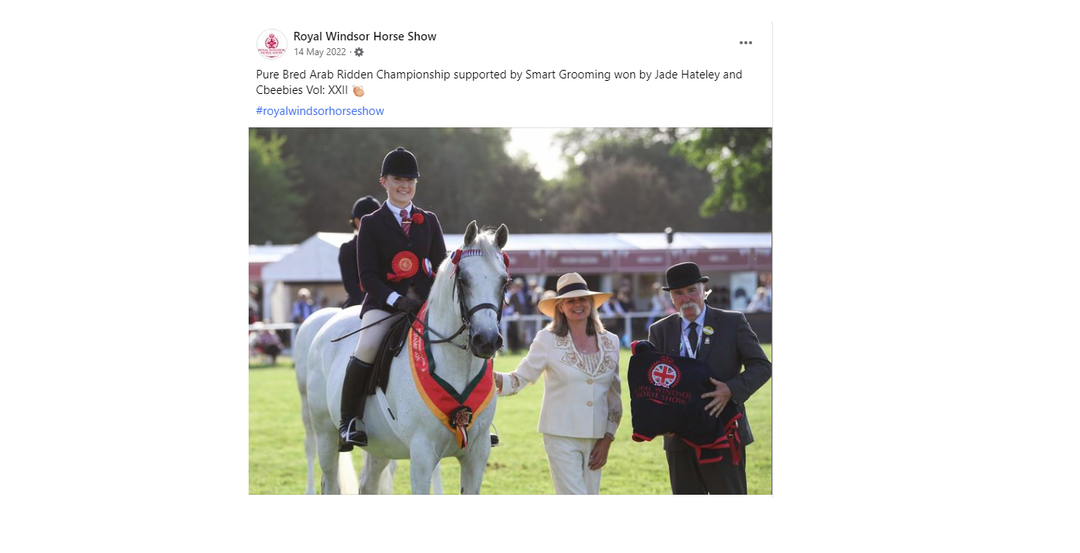Click the man wearing the bowler hat
The image size is (1080, 553).
[709, 379]
